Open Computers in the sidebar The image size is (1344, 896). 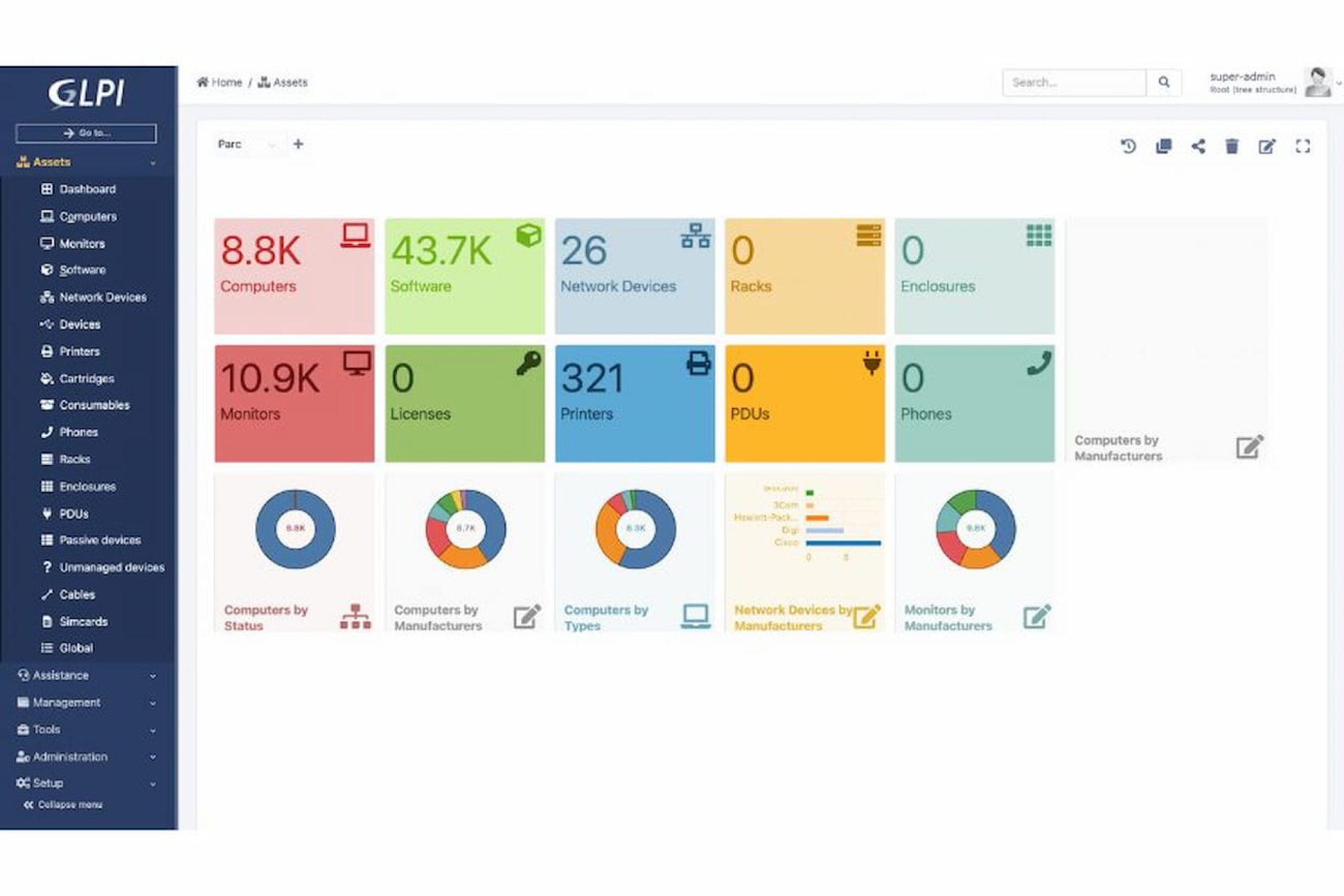[x=87, y=216]
